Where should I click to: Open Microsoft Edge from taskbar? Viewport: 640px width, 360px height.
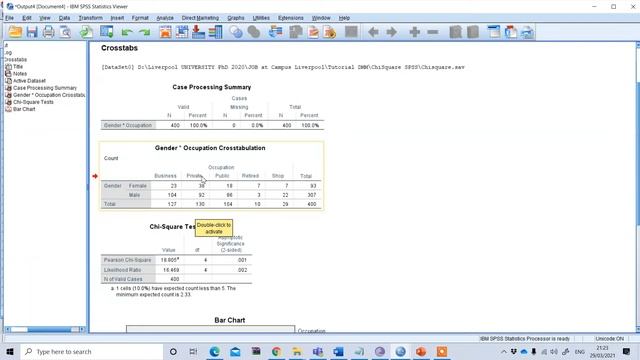(215, 351)
